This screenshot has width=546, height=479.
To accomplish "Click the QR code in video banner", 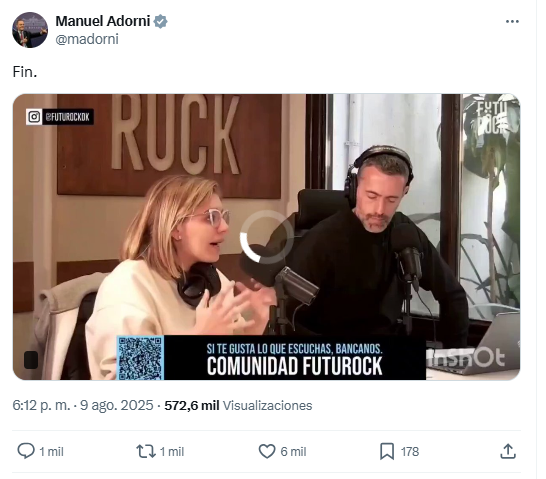I will (x=140, y=358).
